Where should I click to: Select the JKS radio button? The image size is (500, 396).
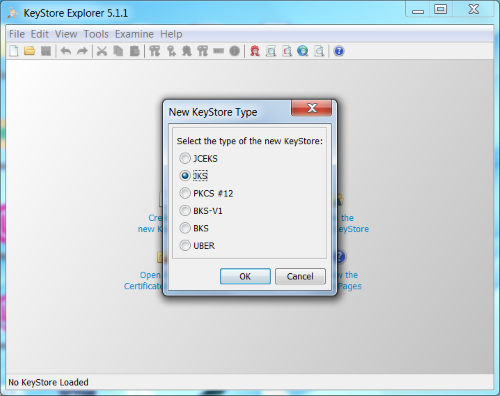coord(185,176)
